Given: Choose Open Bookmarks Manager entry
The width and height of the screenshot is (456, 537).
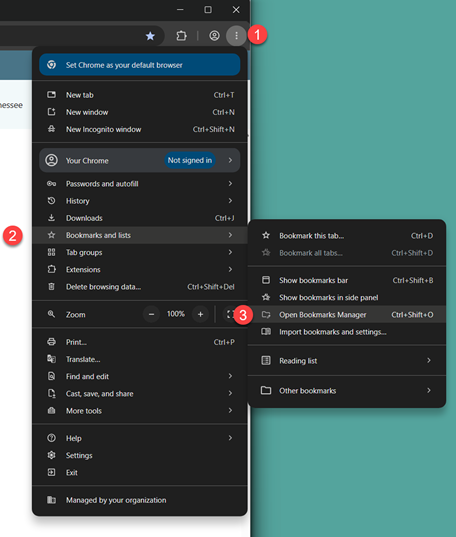Looking at the screenshot, I should (347, 314).
